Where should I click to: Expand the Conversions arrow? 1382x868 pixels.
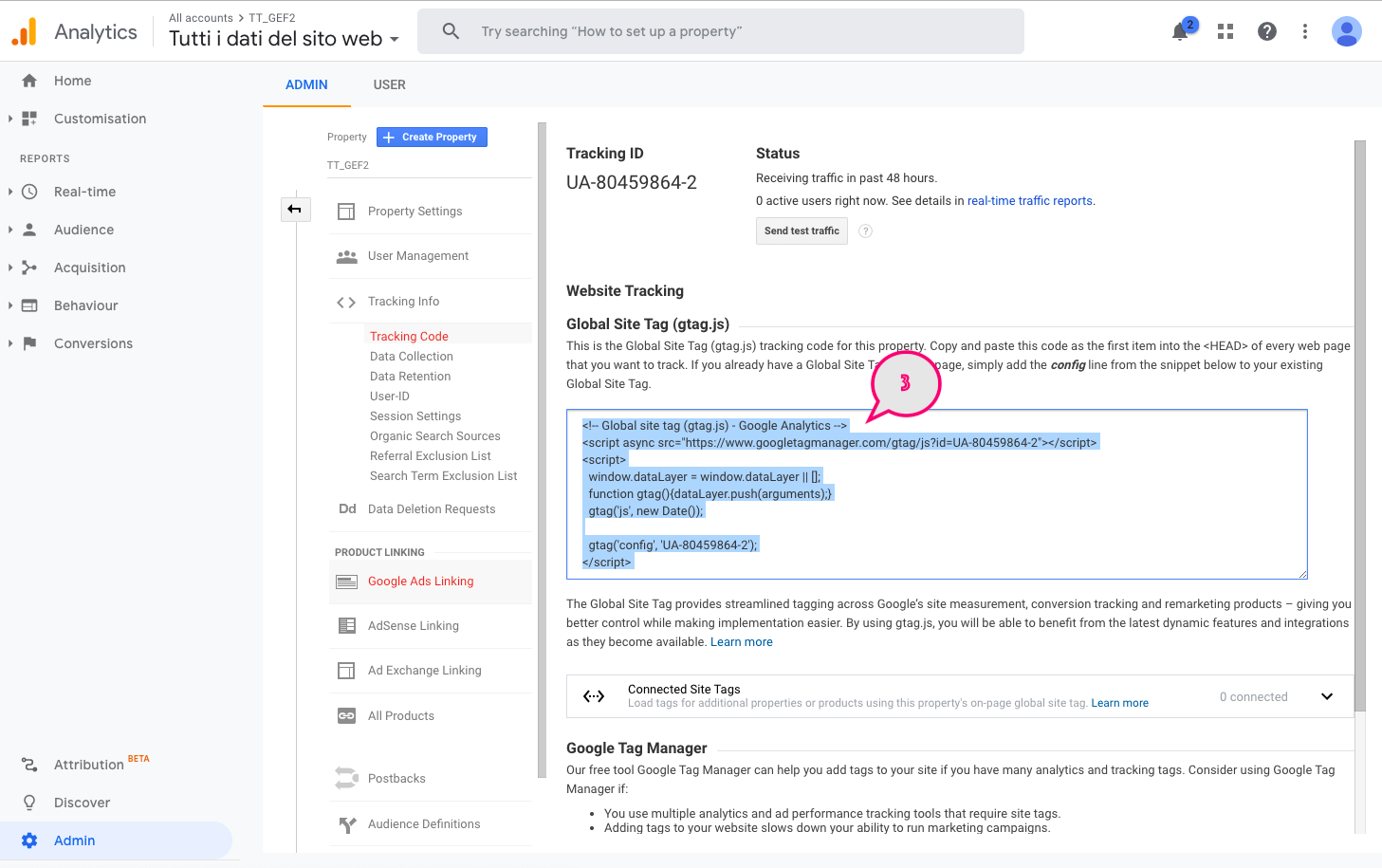pos(10,343)
